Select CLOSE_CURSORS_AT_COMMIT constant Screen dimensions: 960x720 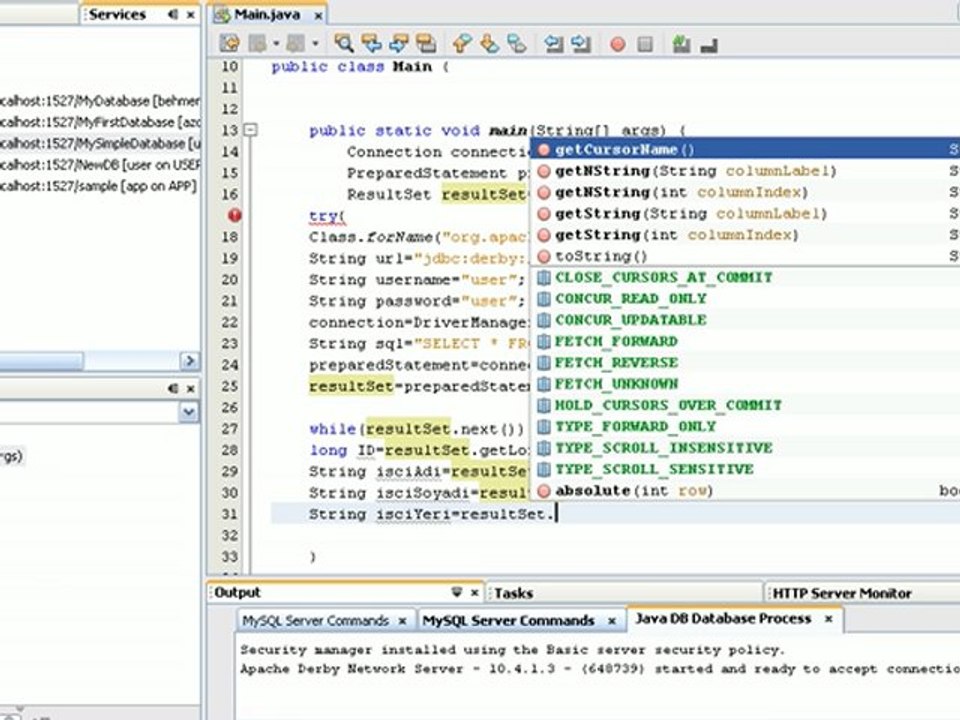pyautogui.click(x=744, y=277)
